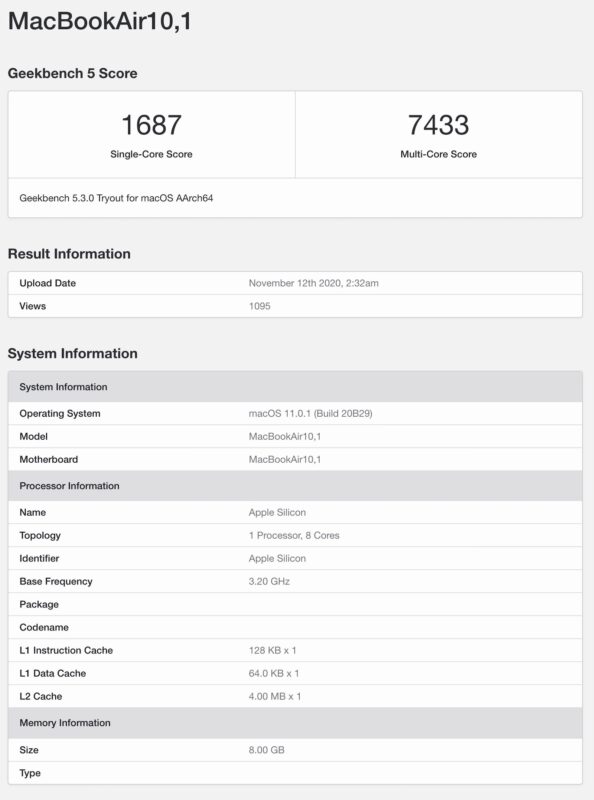Click the System Information page heading
Screen dimensions: 594x800
[x=72, y=354]
